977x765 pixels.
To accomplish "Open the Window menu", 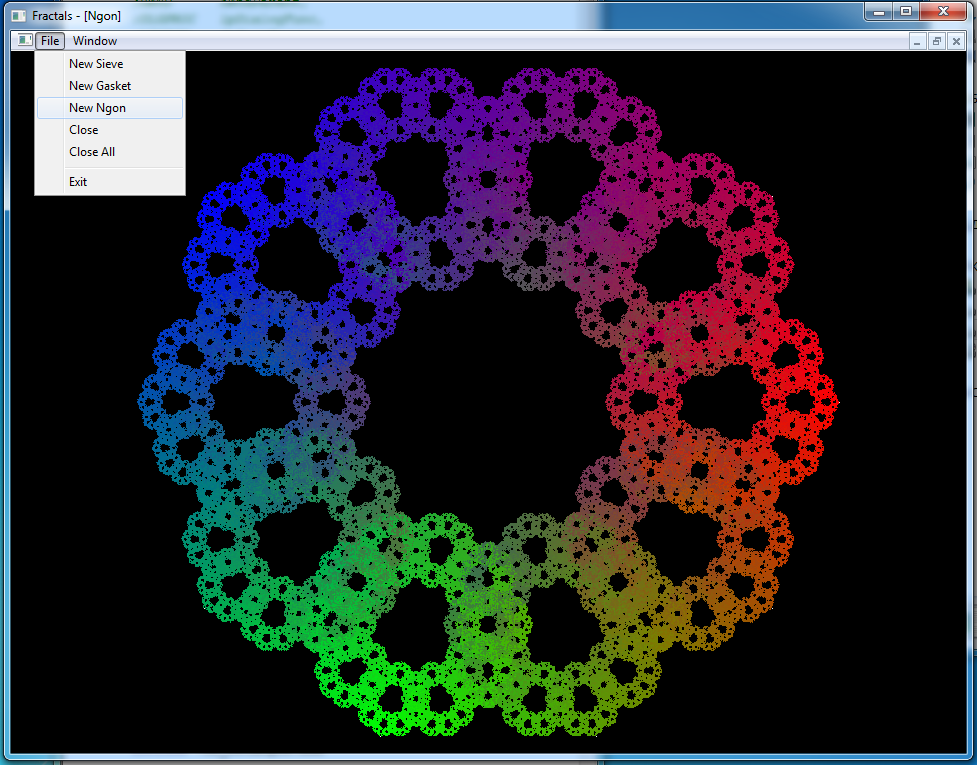I will pos(95,41).
